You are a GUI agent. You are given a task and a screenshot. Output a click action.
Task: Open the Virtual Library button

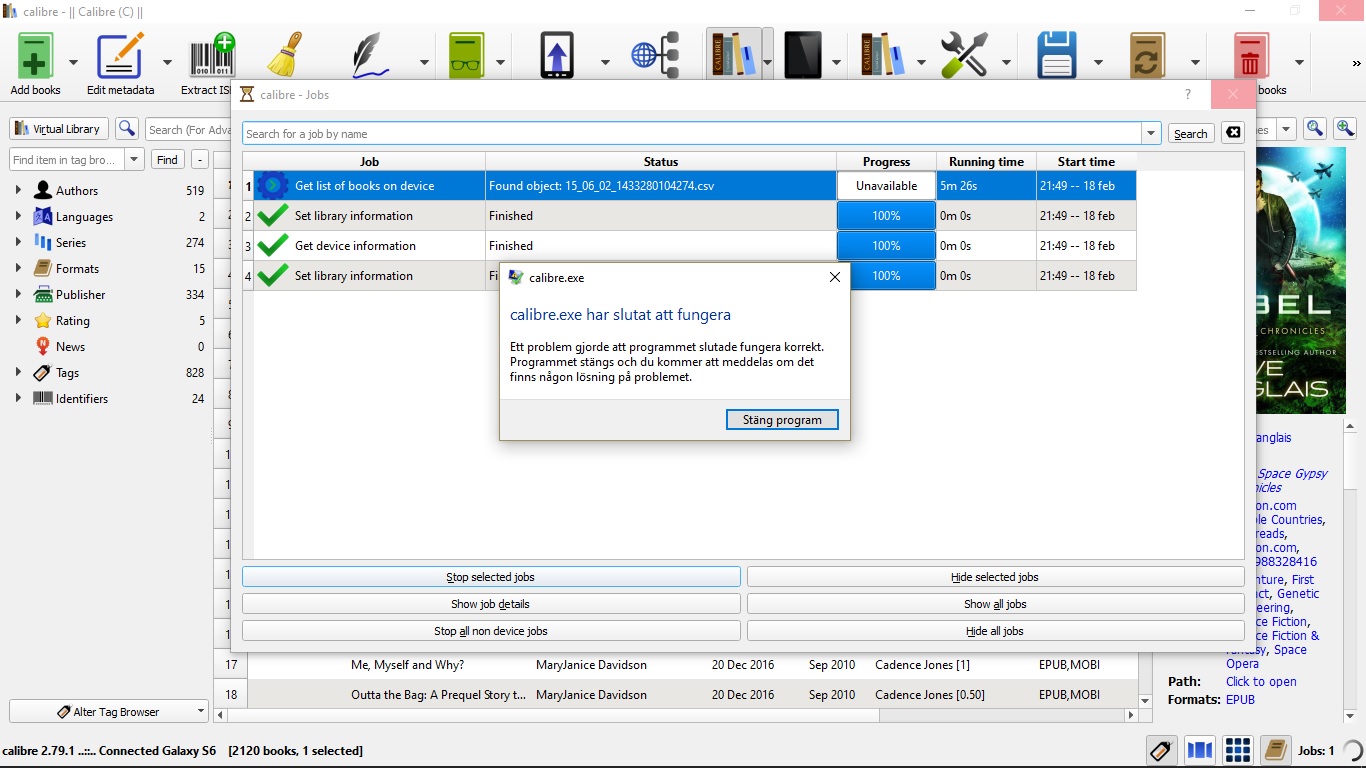pyautogui.click(x=59, y=129)
